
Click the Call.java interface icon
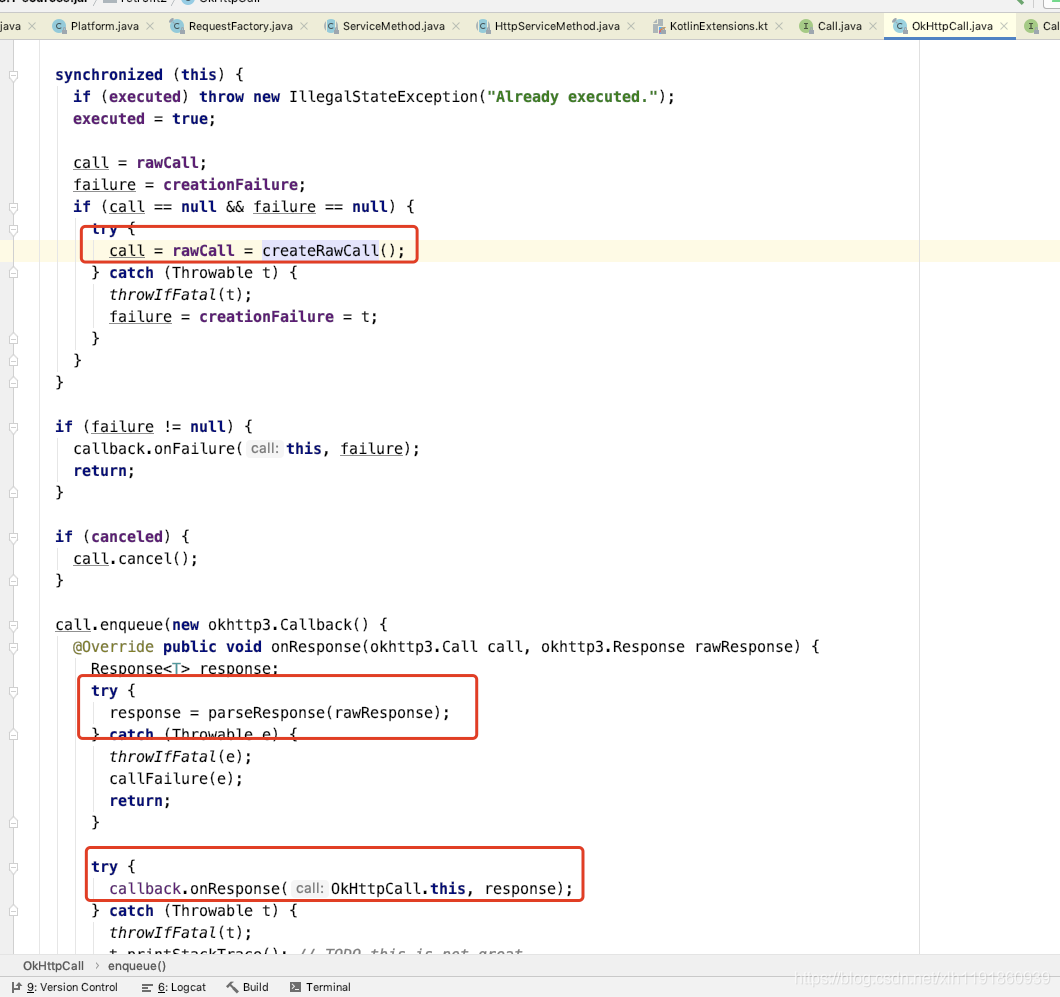coord(806,26)
